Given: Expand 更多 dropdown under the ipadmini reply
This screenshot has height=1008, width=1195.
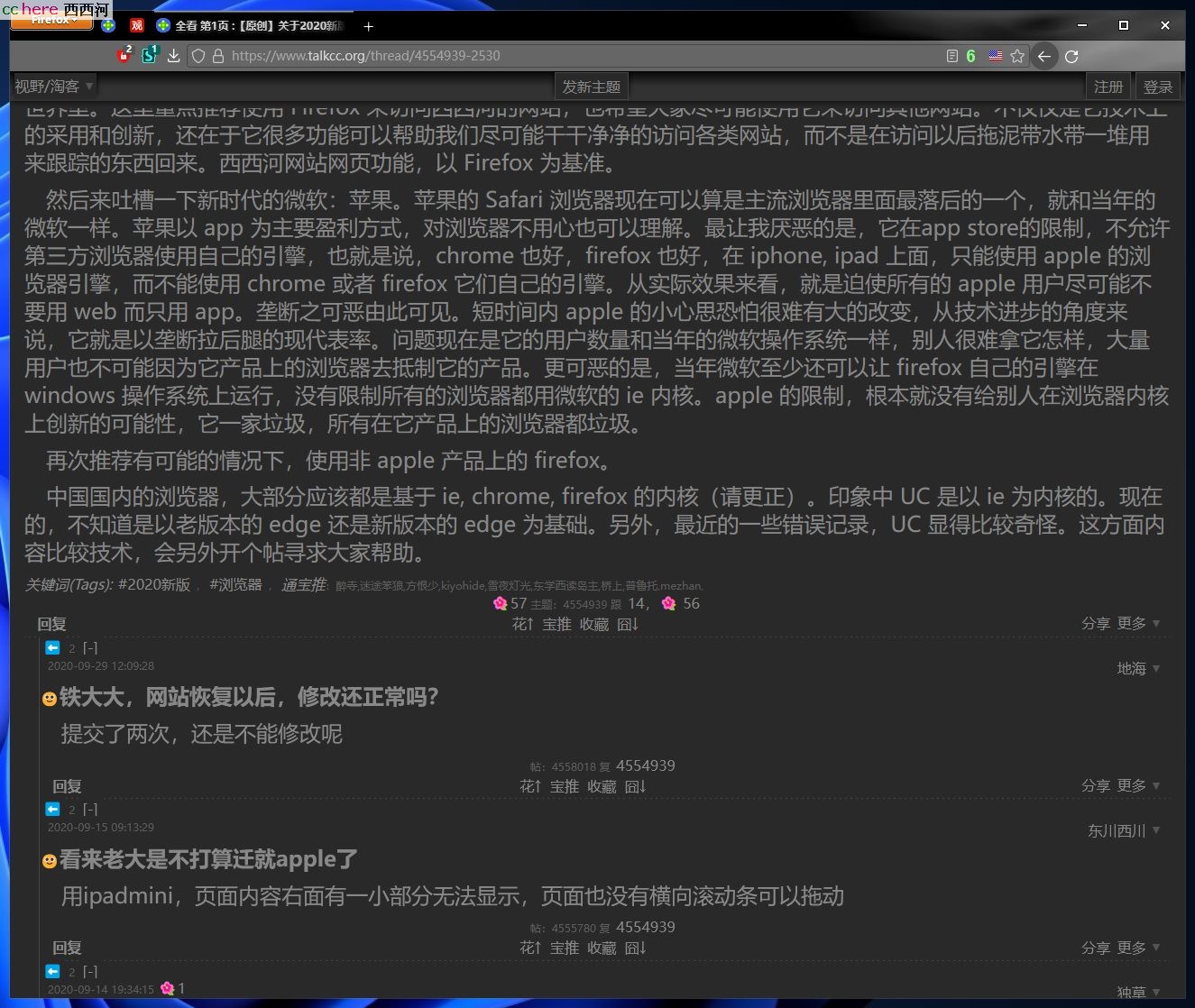Looking at the screenshot, I should (1138, 947).
